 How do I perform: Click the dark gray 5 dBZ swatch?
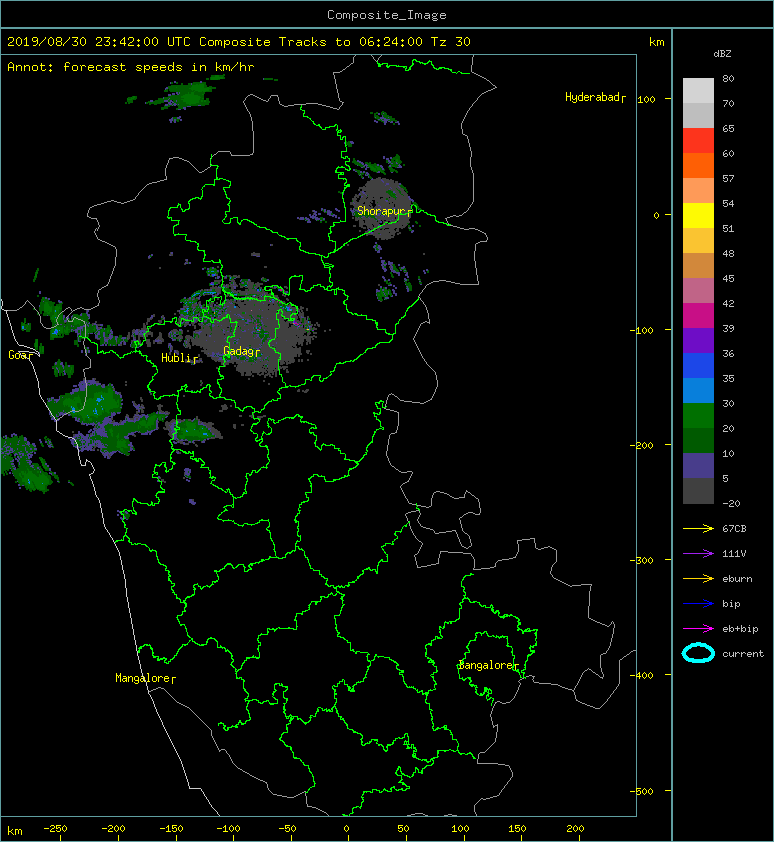click(x=698, y=491)
